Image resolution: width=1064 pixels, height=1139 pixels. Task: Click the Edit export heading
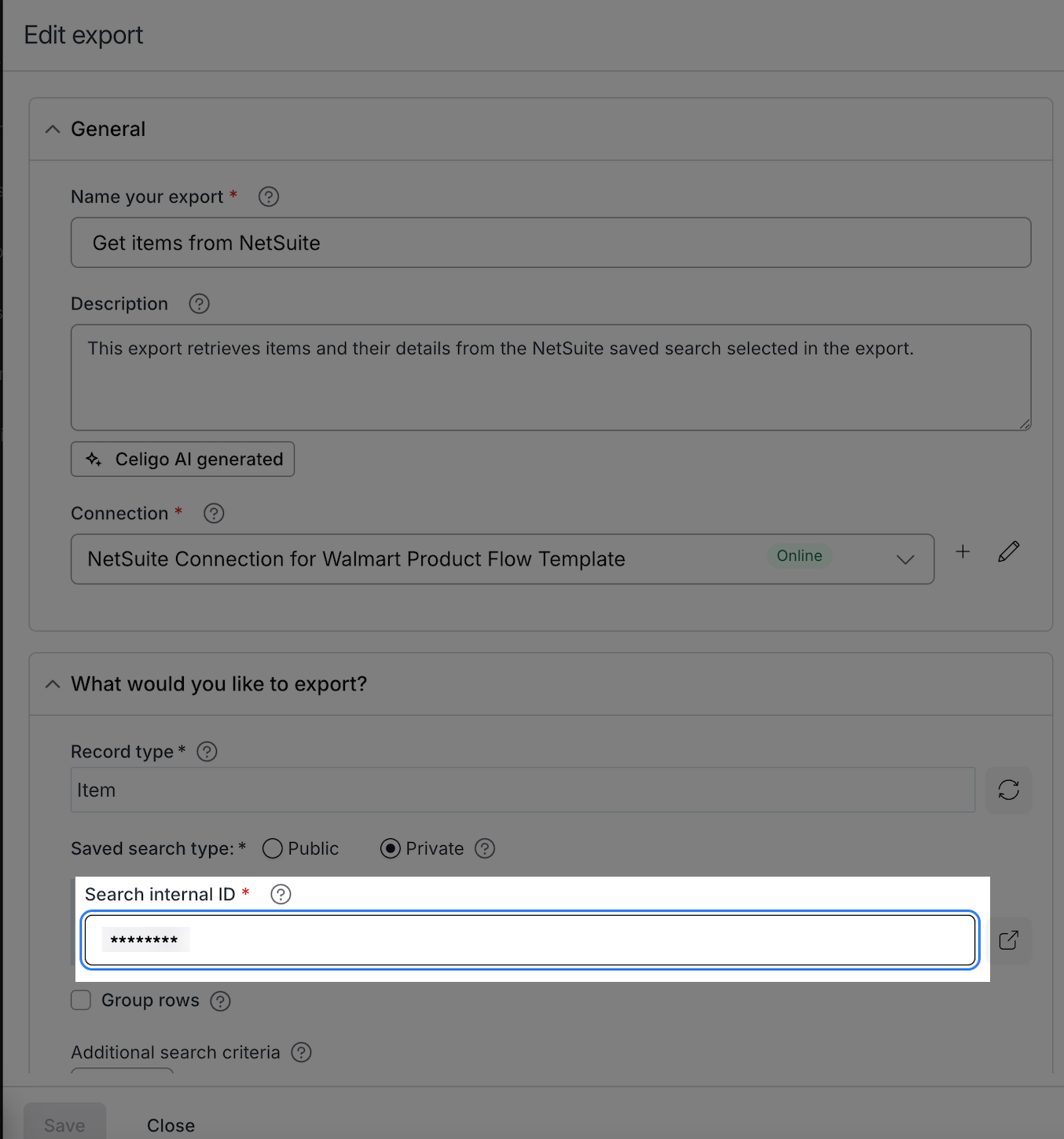(x=83, y=35)
